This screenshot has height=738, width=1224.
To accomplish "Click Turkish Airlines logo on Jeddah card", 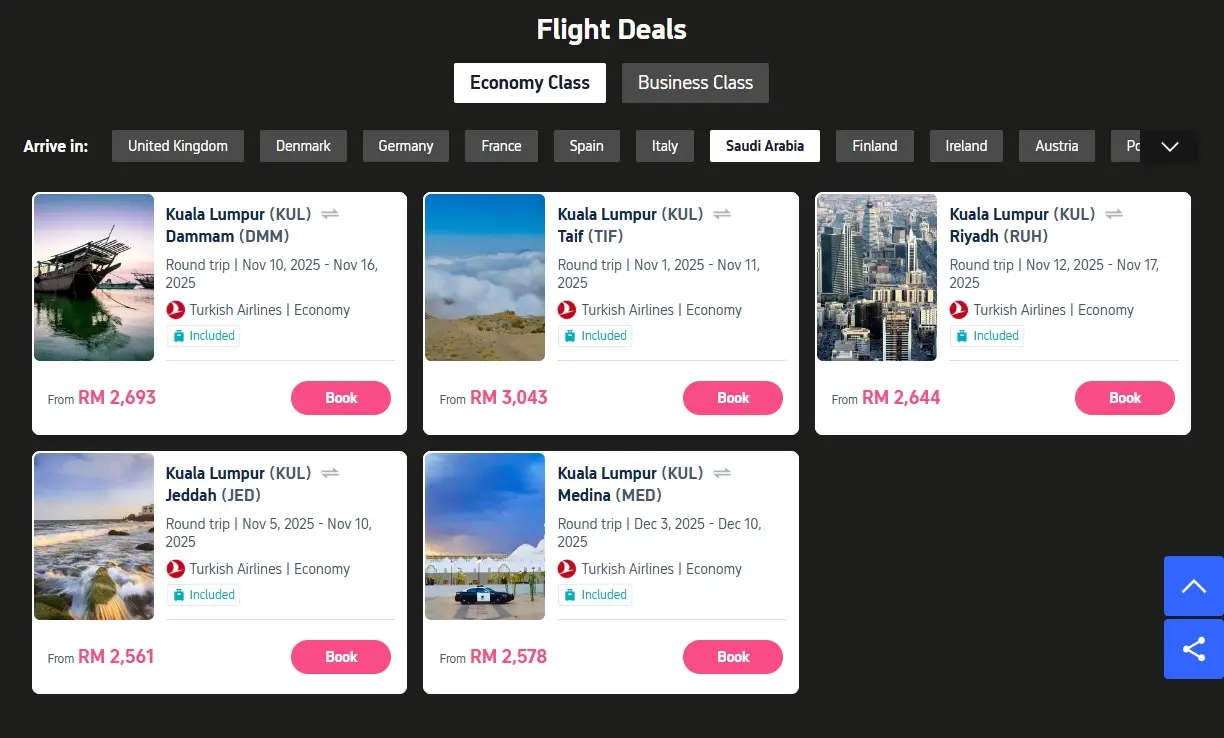I will click(x=176, y=569).
